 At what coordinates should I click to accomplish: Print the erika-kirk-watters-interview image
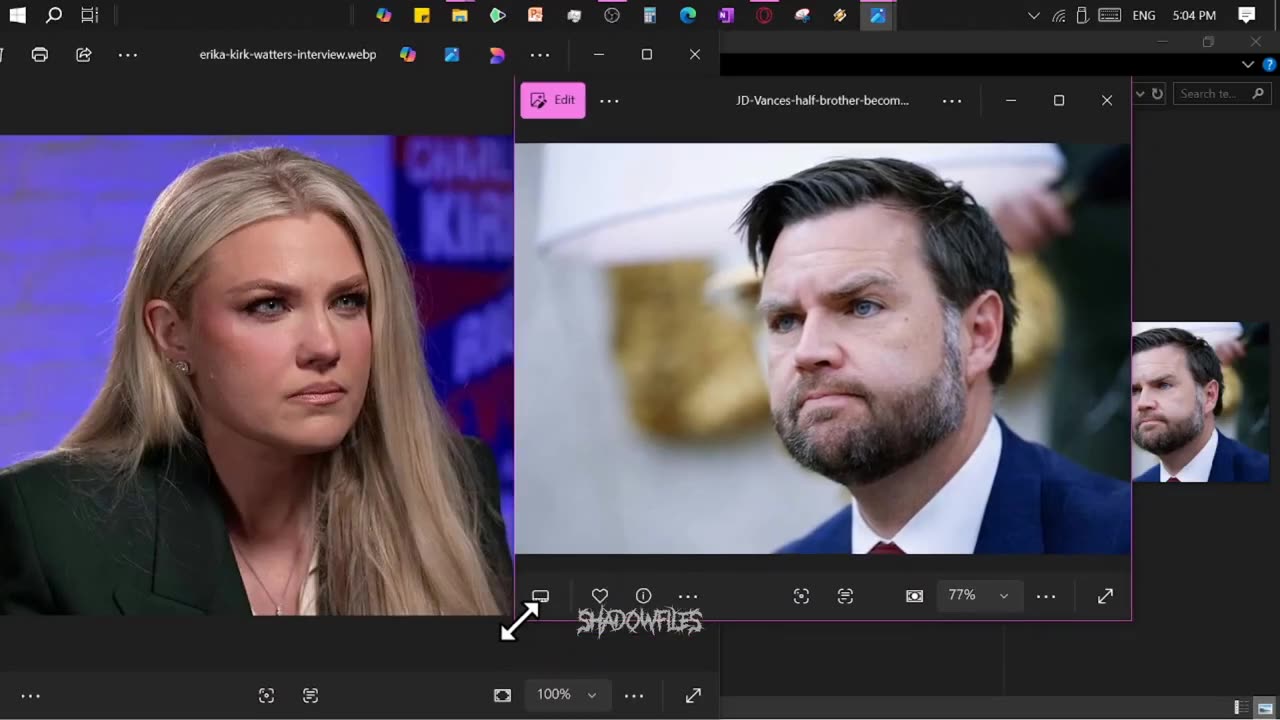[x=40, y=55]
